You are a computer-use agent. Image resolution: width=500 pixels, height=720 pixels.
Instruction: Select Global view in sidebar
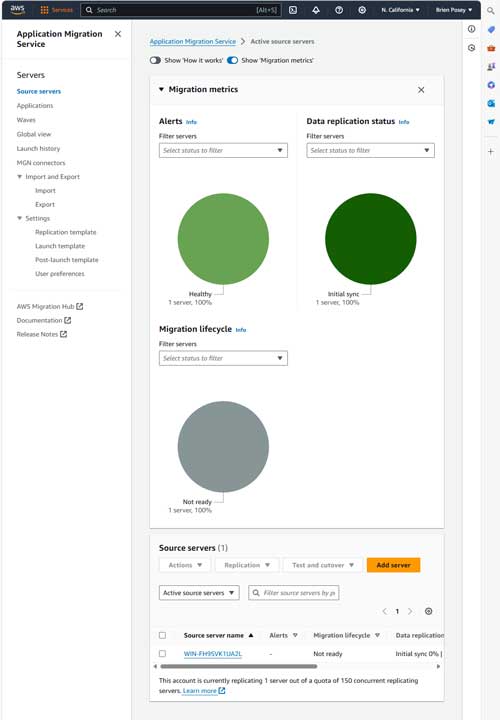(34, 134)
